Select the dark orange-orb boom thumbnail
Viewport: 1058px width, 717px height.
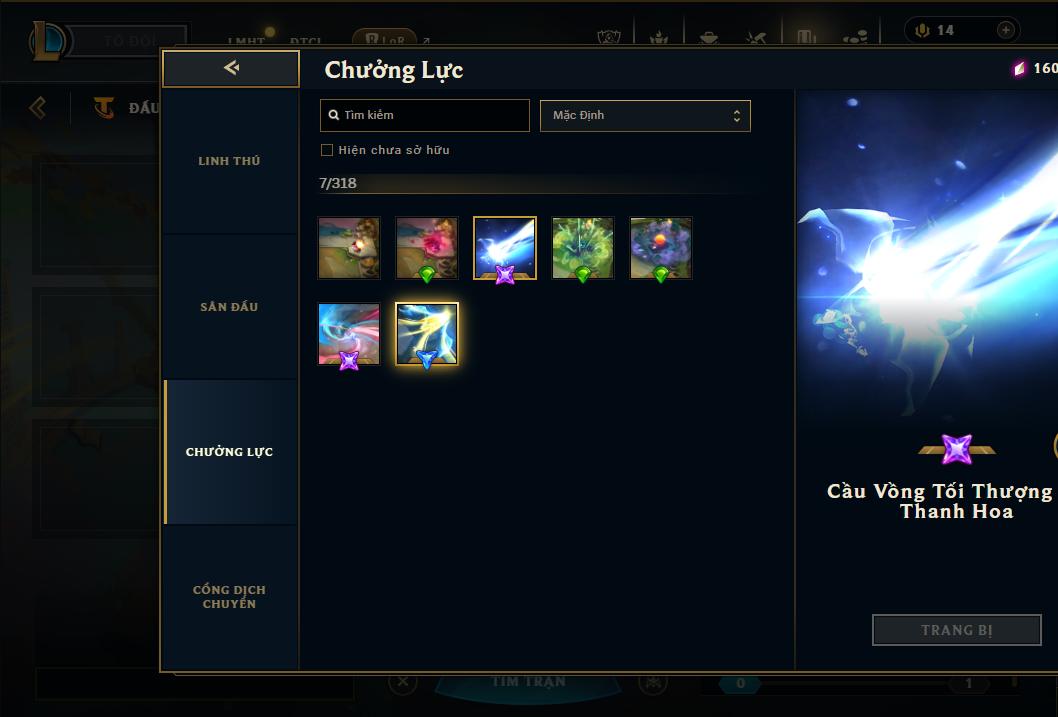[x=661, y=248]
